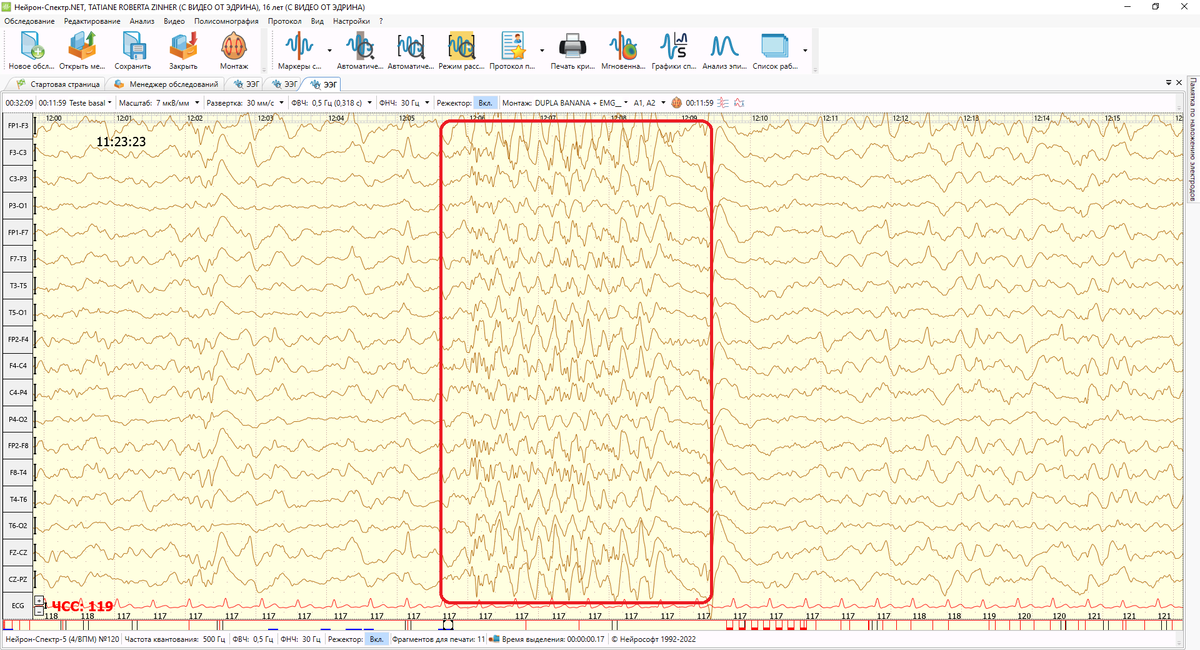Click the bracketed Автоматический анализ icon
The image size is (1200, 650).
[x=411, y=50]
